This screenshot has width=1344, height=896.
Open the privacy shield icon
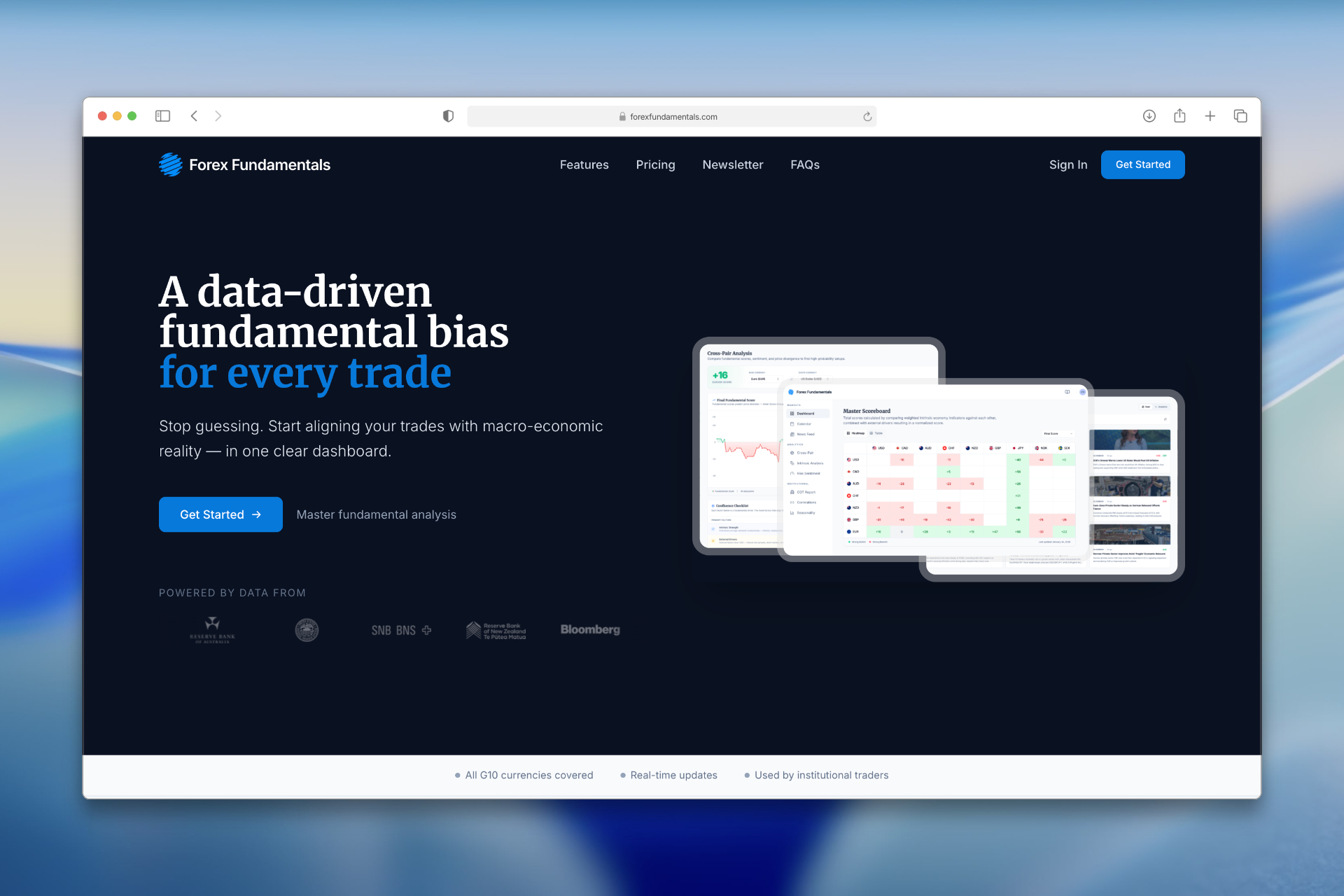448,116
